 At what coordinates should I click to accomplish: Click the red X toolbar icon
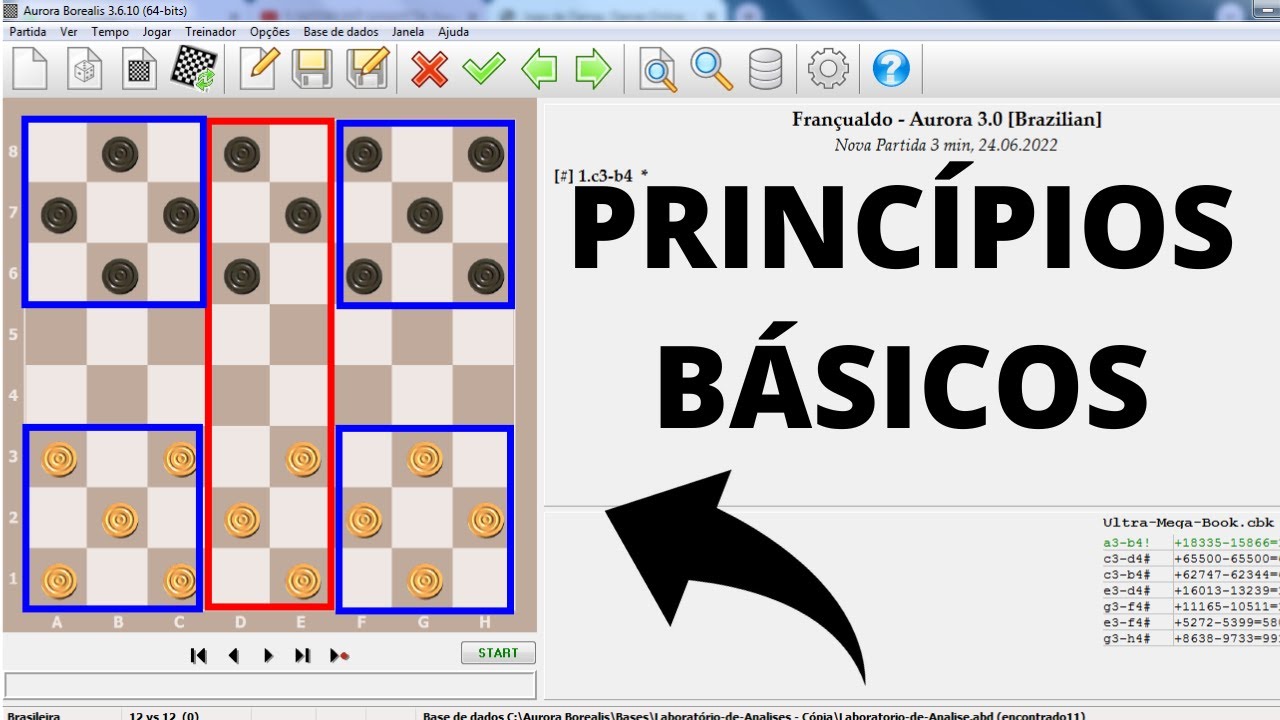430,70
